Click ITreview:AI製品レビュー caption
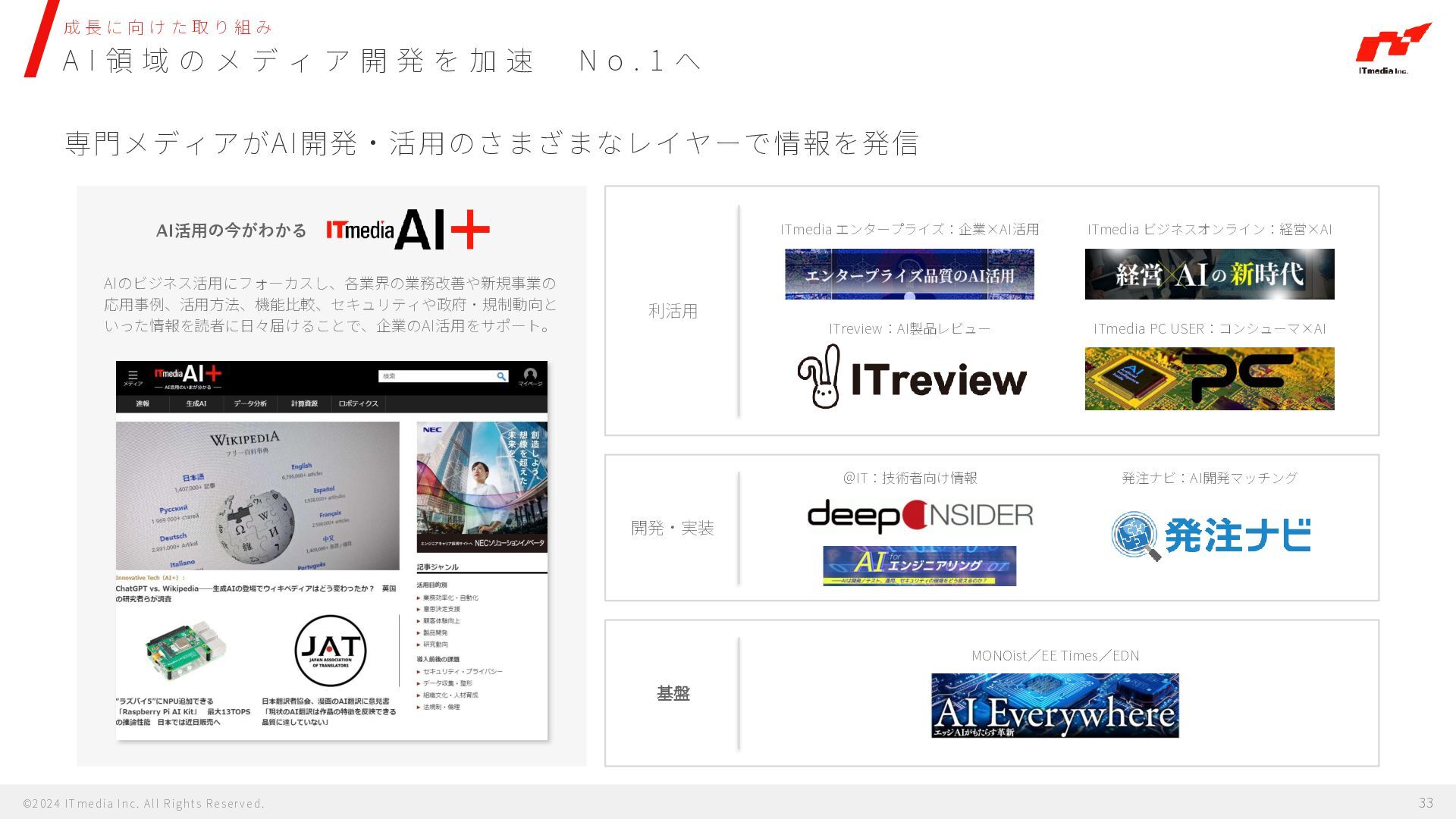The image size is (1456, 819). click(909, 328)
